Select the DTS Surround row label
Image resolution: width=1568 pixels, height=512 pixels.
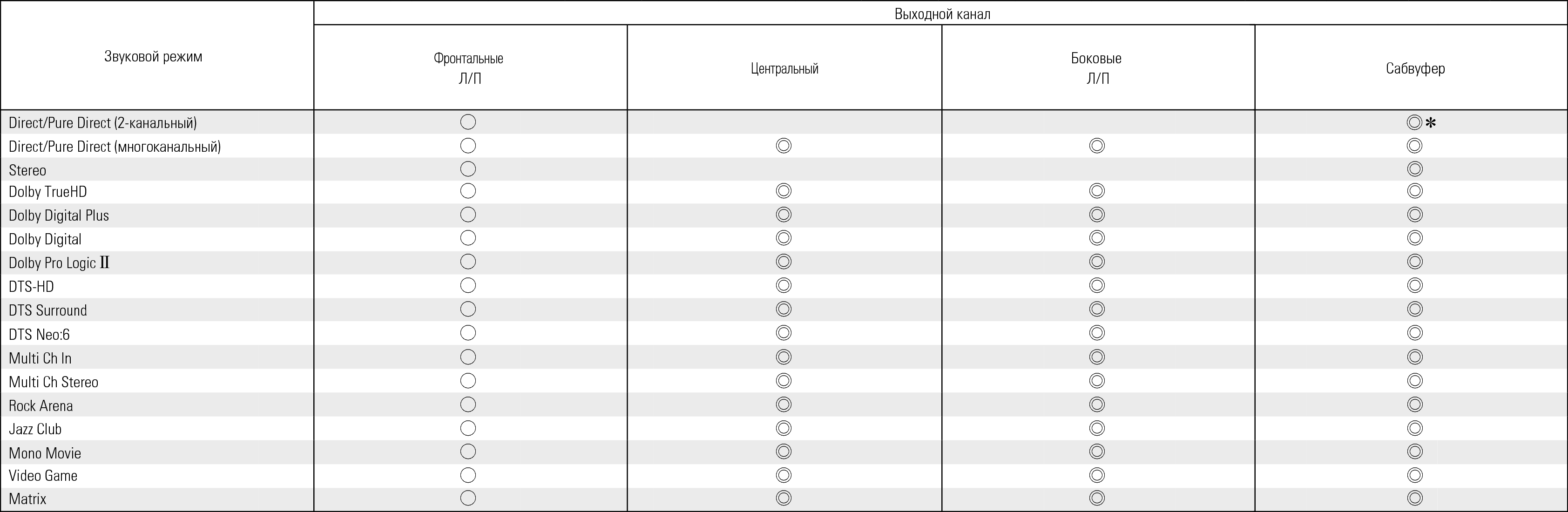click(47, 310)
